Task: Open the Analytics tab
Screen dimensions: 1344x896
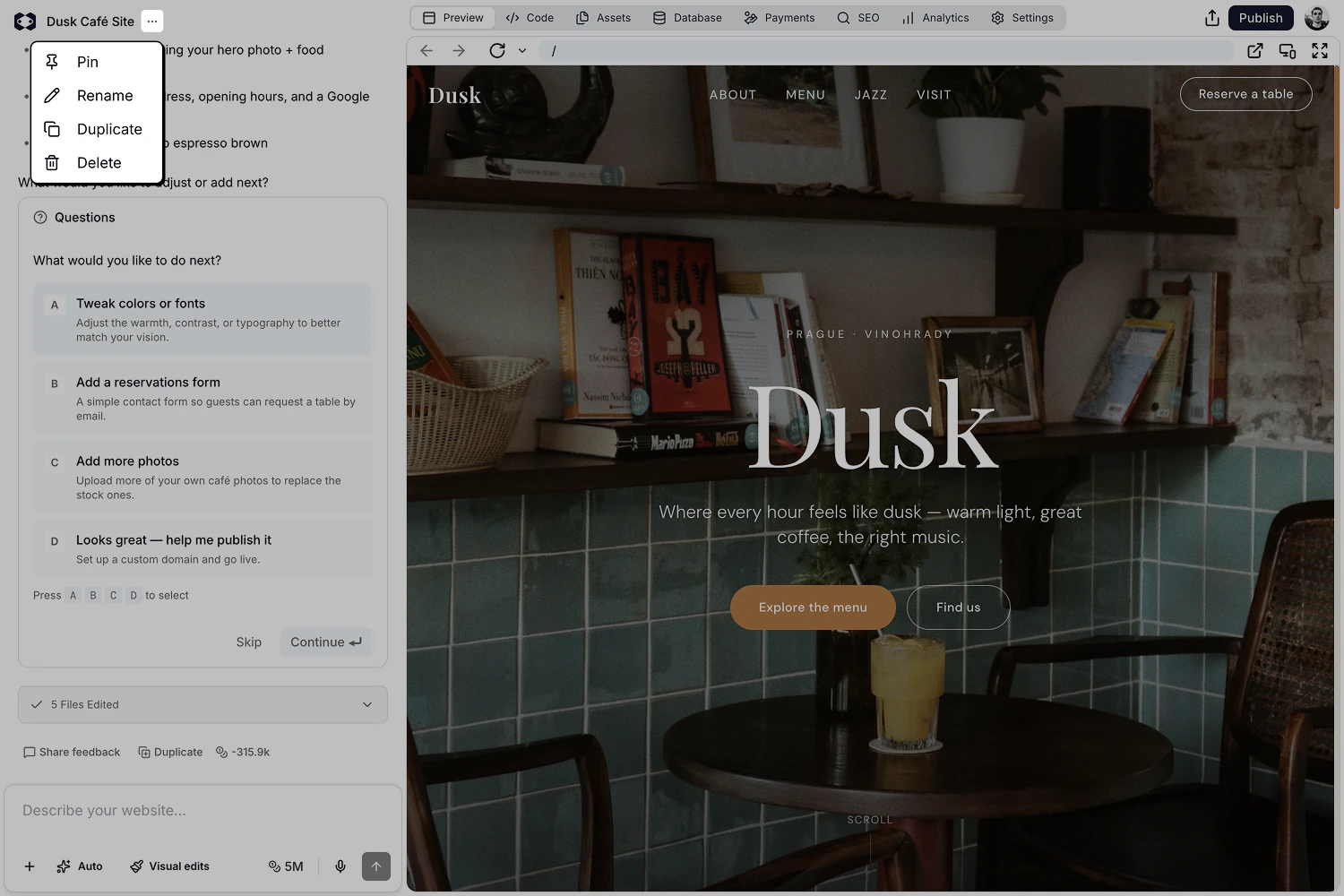Action: coord(935,18)
